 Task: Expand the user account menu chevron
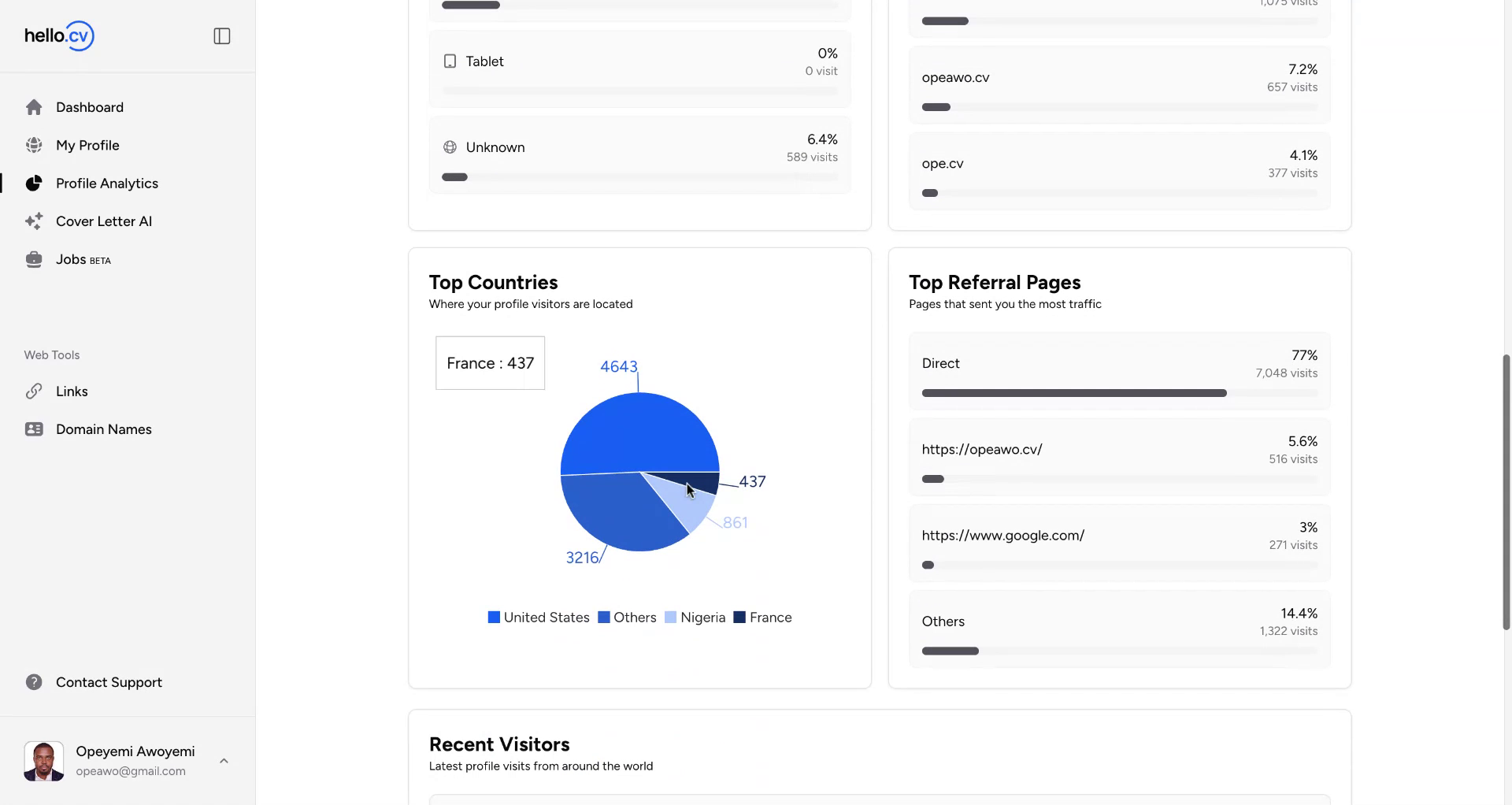(x=224, y=761)
